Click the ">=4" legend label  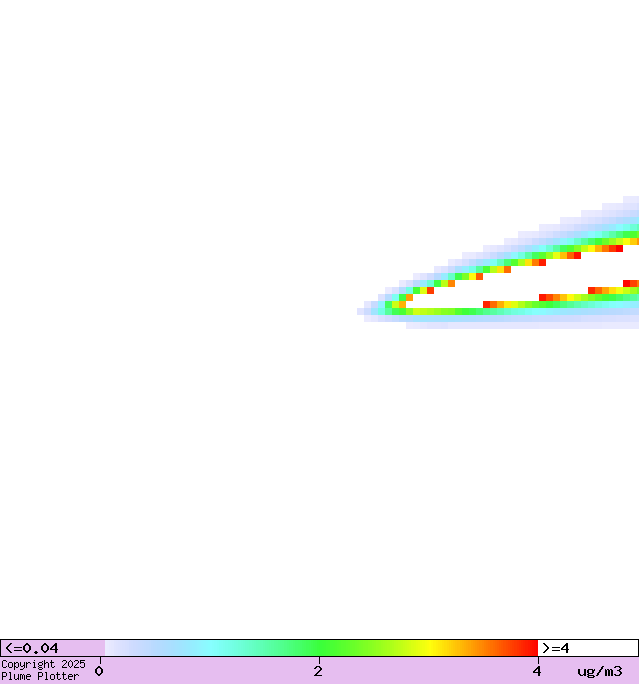(x=556, y=648)
